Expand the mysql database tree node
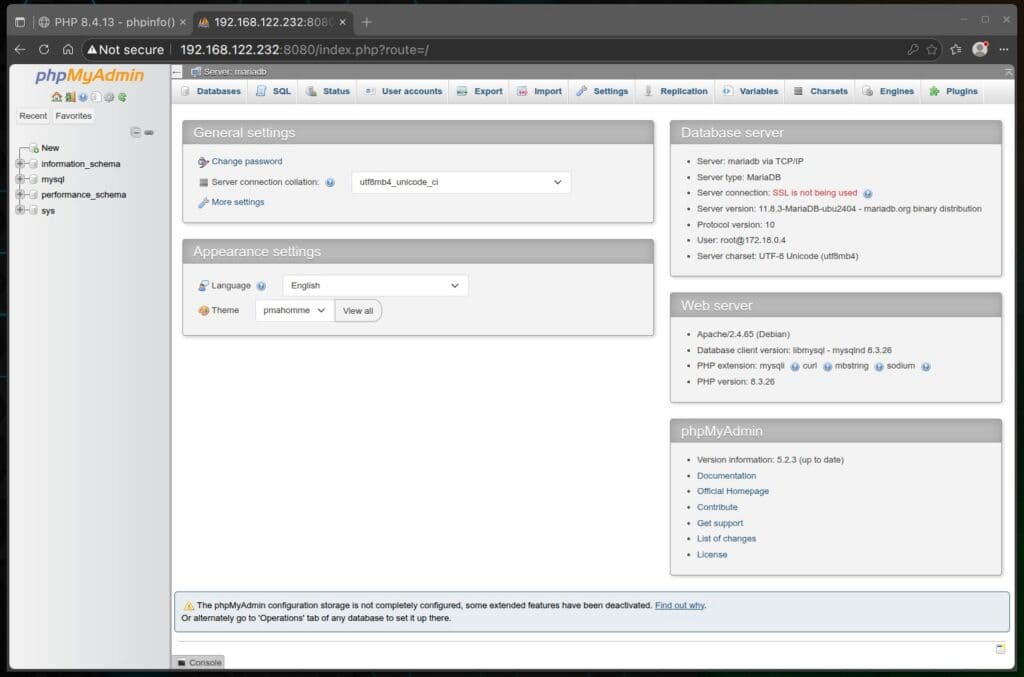Screen dimensions: 1024x677 (20, 179)
